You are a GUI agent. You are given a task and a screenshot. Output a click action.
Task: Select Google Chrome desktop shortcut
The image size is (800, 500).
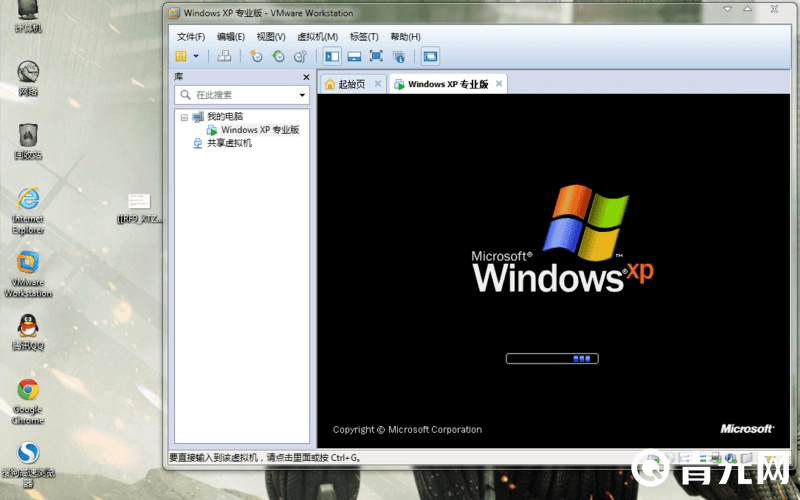pyautogui.click(x=28, y=402)
